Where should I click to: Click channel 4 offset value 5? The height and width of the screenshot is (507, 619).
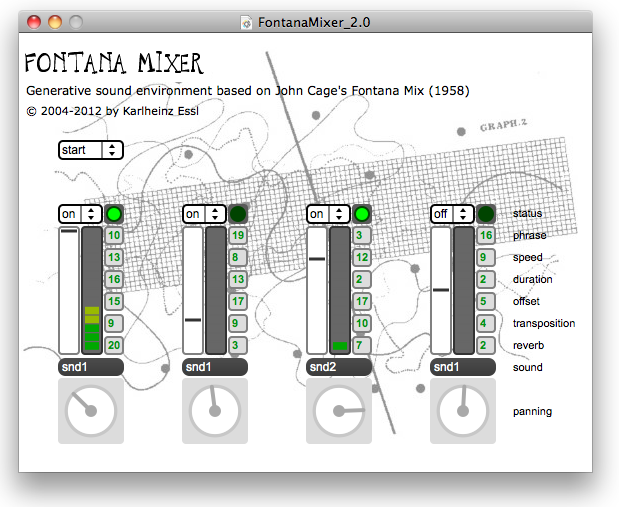coord(486,301)
